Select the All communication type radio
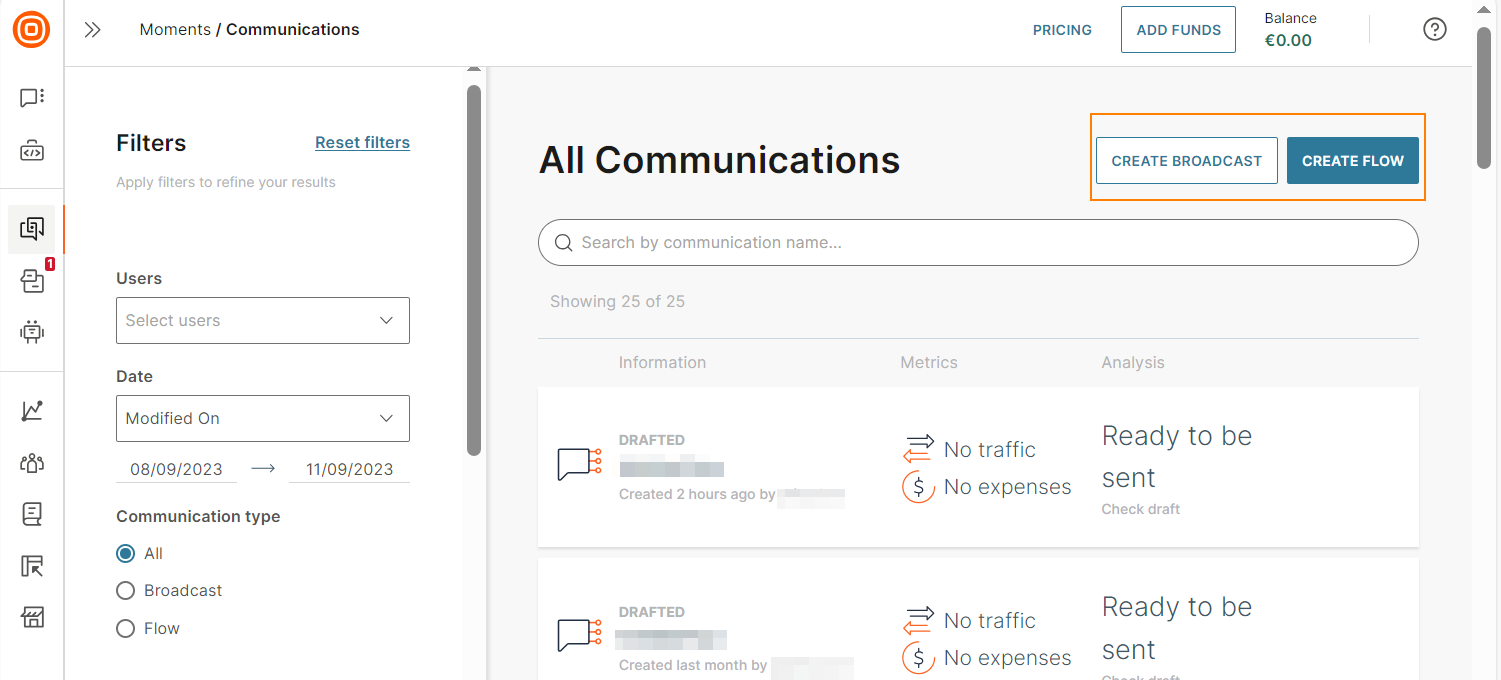 point(125,554)
